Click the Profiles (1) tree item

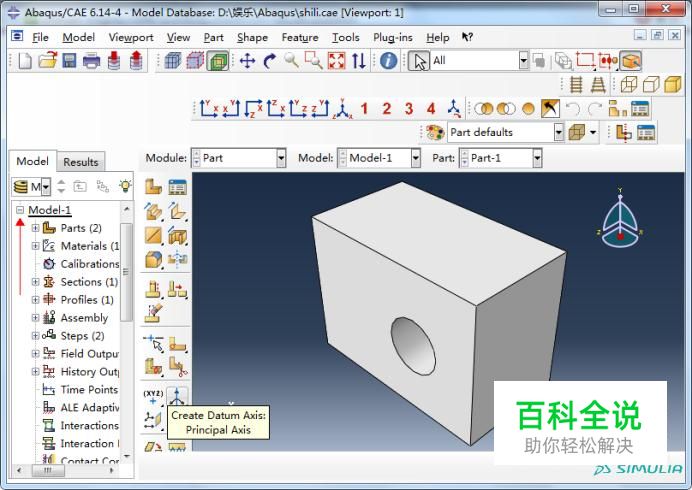tap(87, 300)
